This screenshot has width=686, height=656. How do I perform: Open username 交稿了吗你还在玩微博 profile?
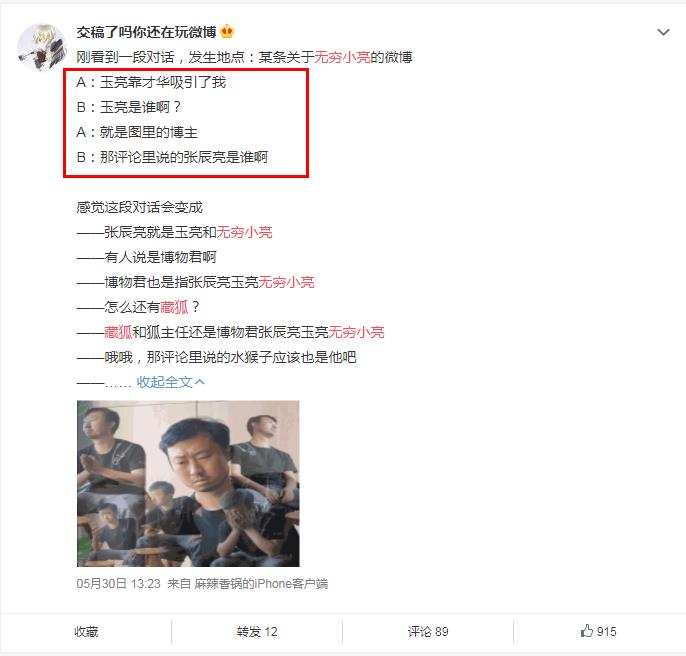pos(147,32)
